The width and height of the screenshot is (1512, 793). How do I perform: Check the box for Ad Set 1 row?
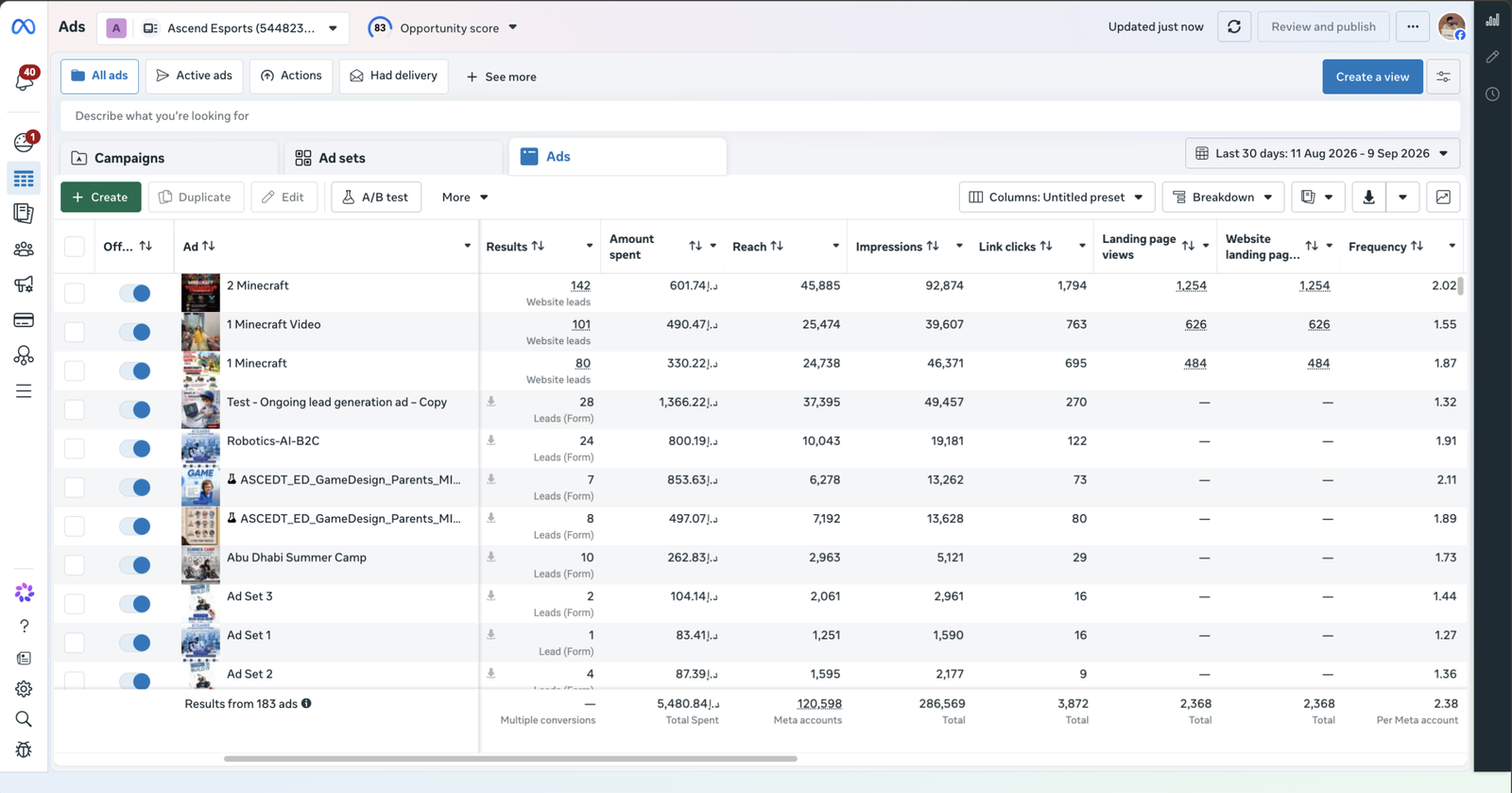(75, 643)
